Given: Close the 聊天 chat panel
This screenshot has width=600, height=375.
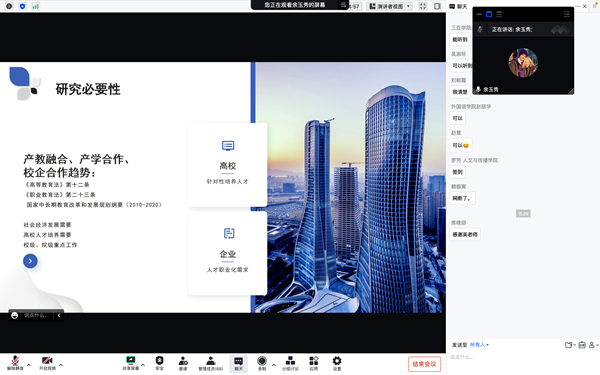Looking at the screenshot, I should click(x=585, y=6).
